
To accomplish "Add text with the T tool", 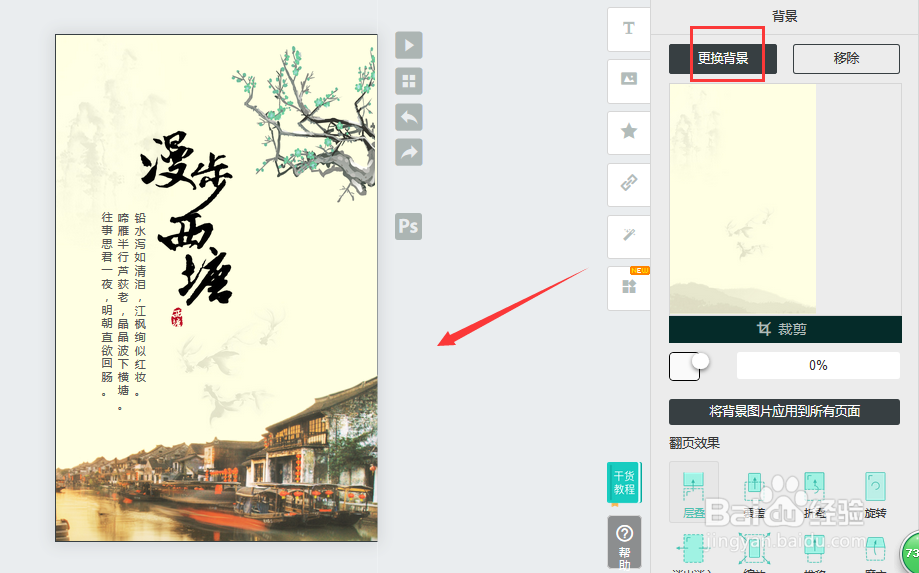I will point(629,29).
